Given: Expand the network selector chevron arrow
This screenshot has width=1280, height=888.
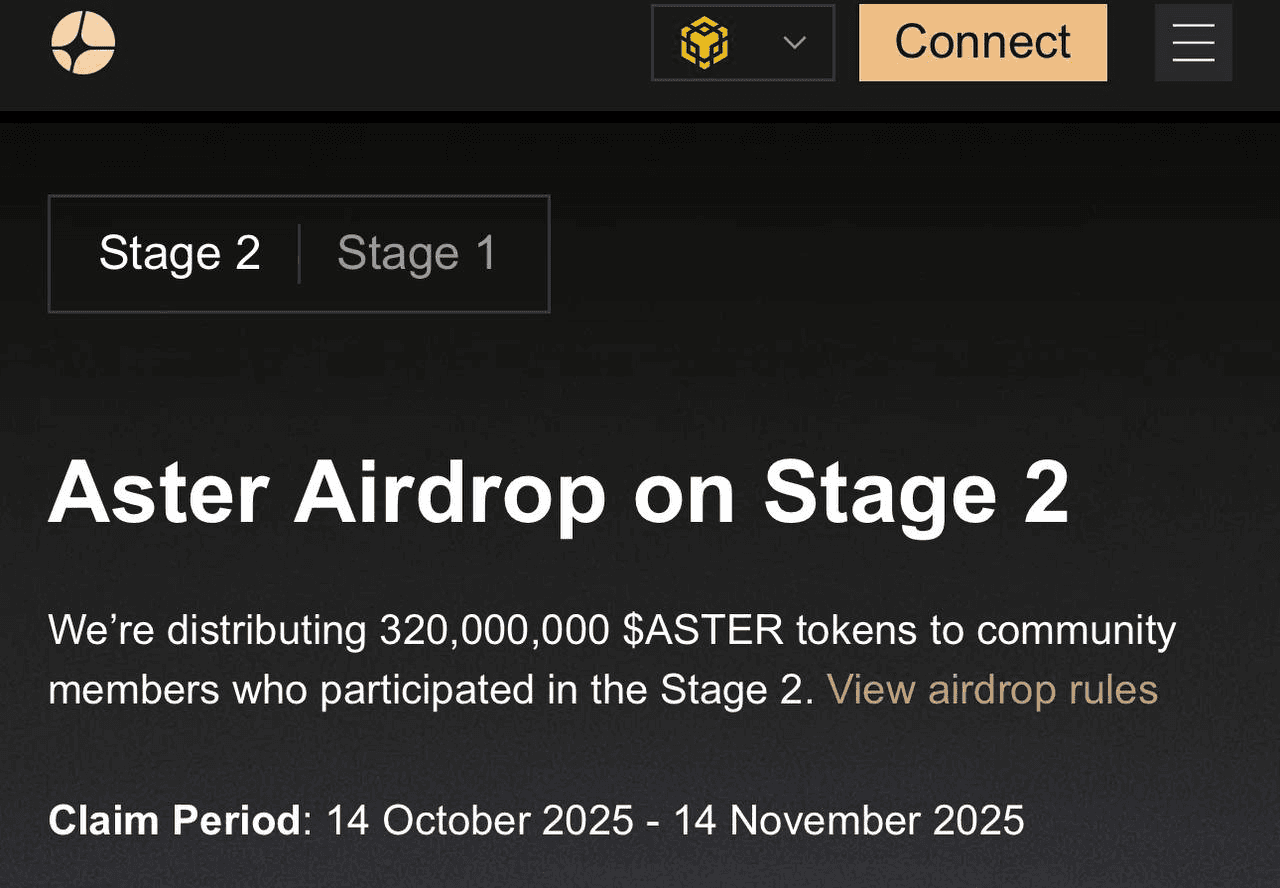Looking at the screenshot, I should [794, 43].
